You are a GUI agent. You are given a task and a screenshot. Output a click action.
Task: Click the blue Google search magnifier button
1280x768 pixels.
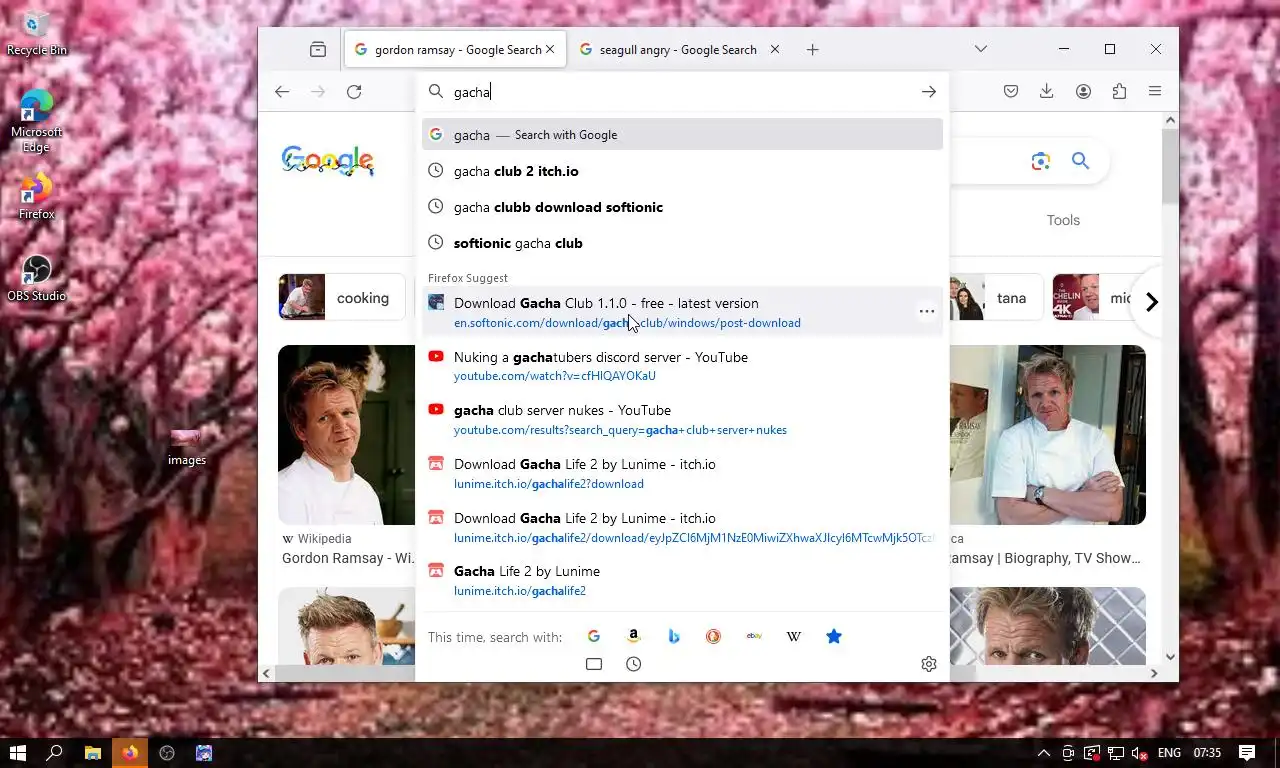point(1080,161)
